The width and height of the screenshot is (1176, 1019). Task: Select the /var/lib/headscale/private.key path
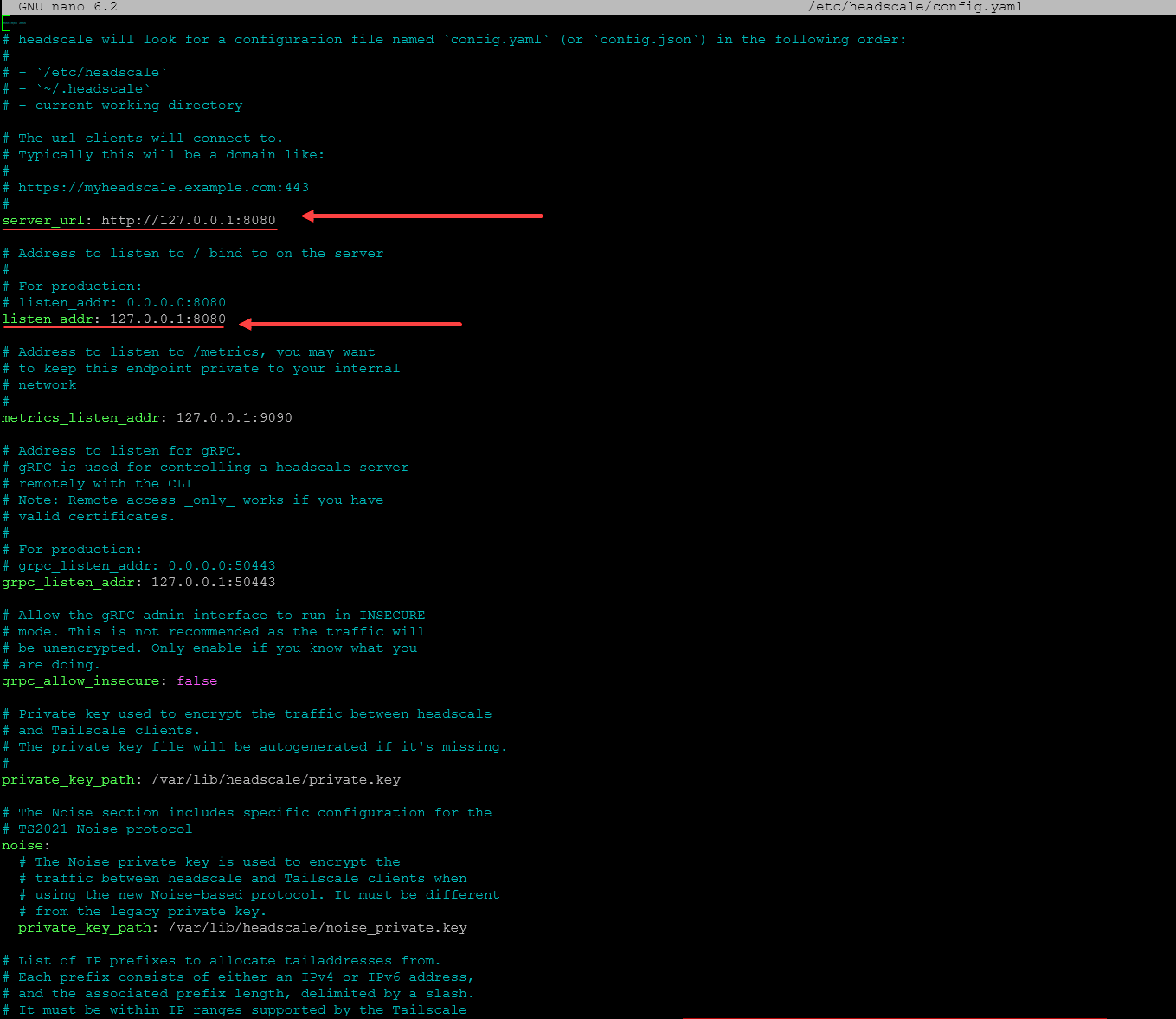tap(275, 779)
